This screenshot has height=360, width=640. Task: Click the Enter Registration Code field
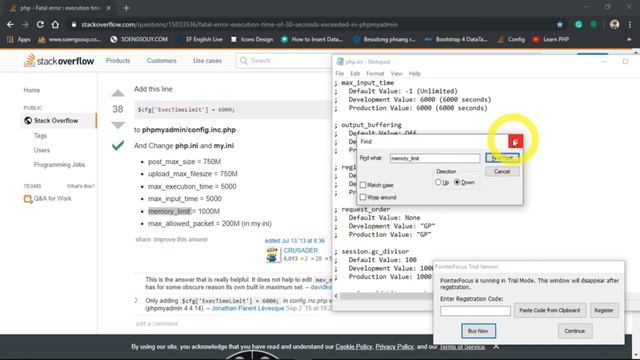(475, 311)
